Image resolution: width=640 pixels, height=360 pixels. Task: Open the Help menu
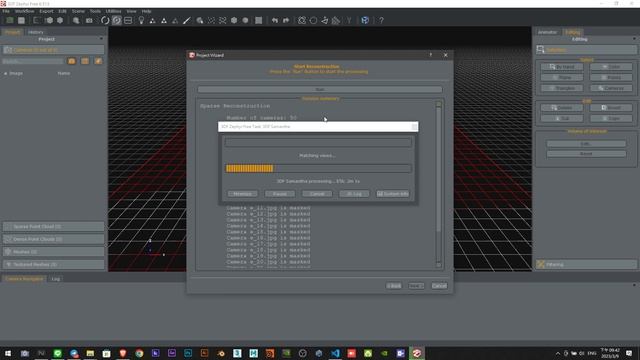146,11
